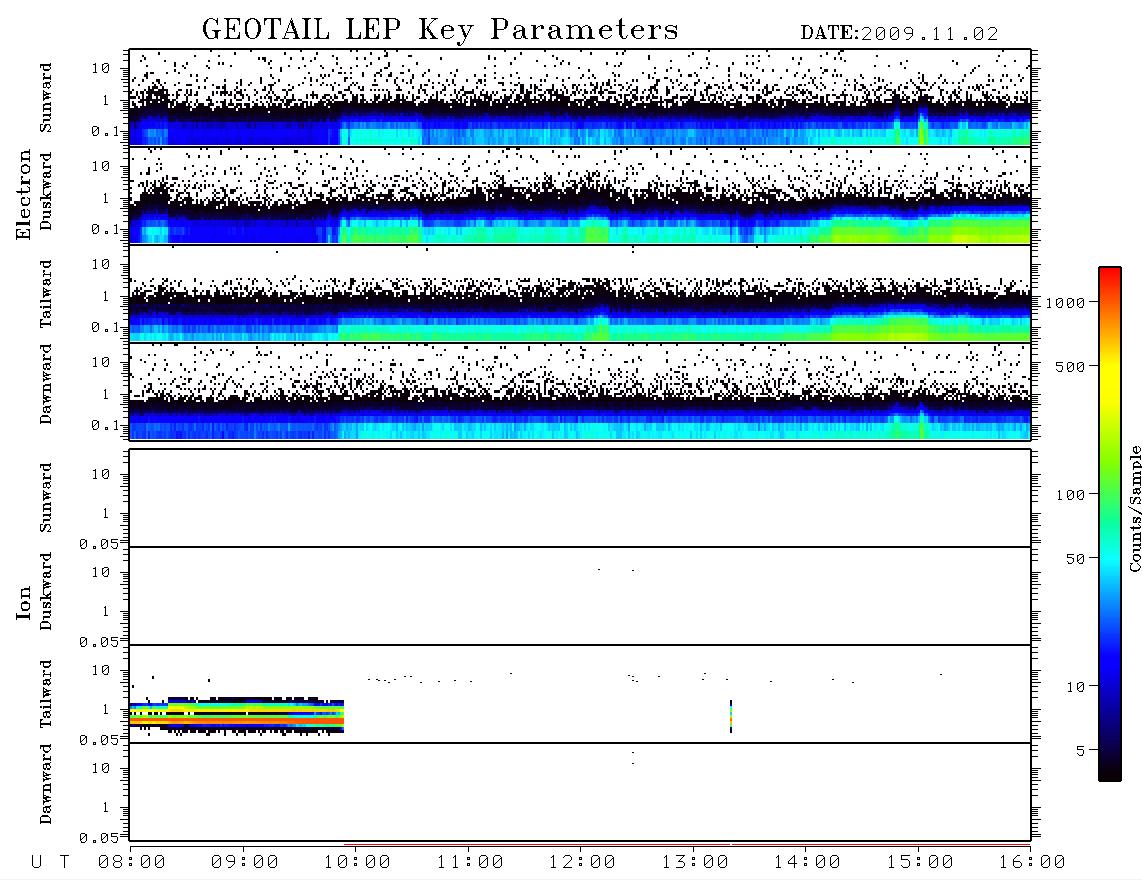Image resolution: width=1142 pixels, height=880 pixels.
Task: Click the 50 colorbar tick label
Action: [1075, 559]
